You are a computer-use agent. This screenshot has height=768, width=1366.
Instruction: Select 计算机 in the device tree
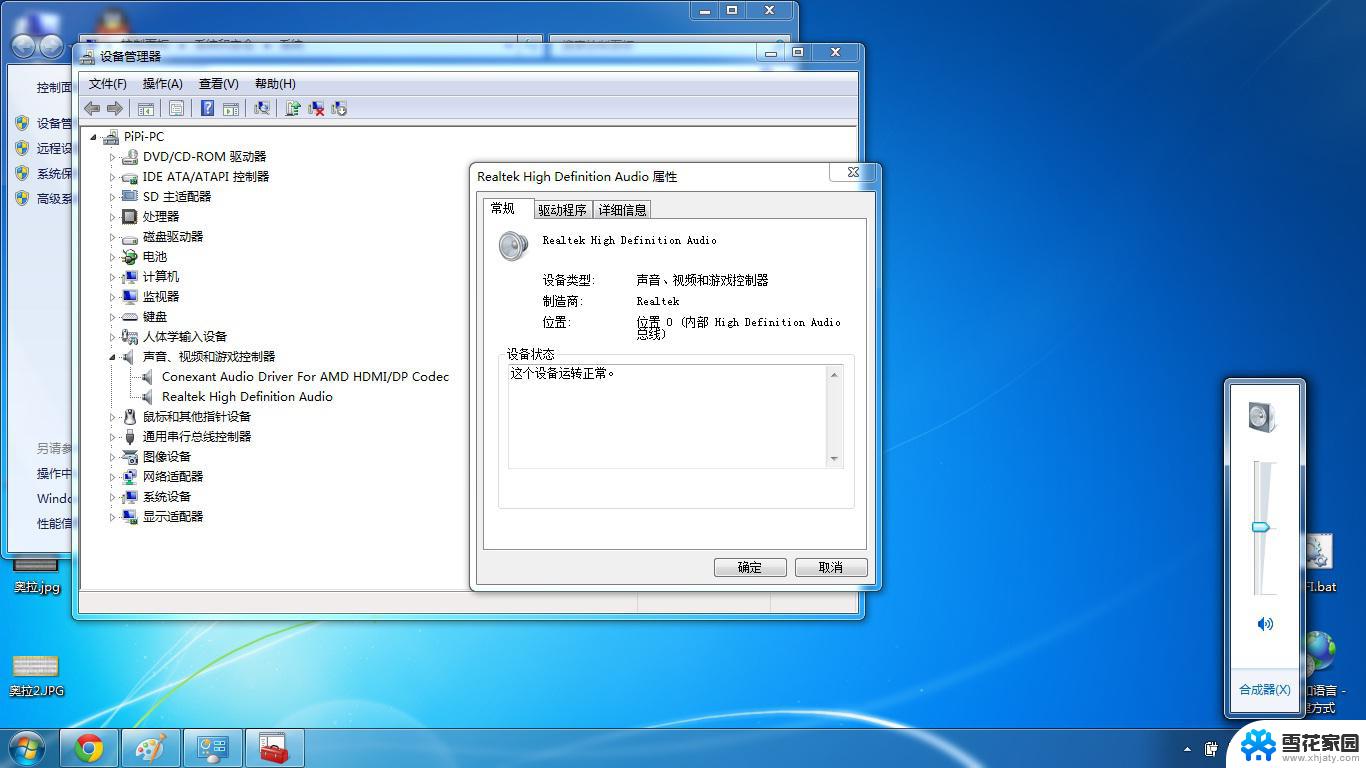pyautogui.click(x=161, y=277)
